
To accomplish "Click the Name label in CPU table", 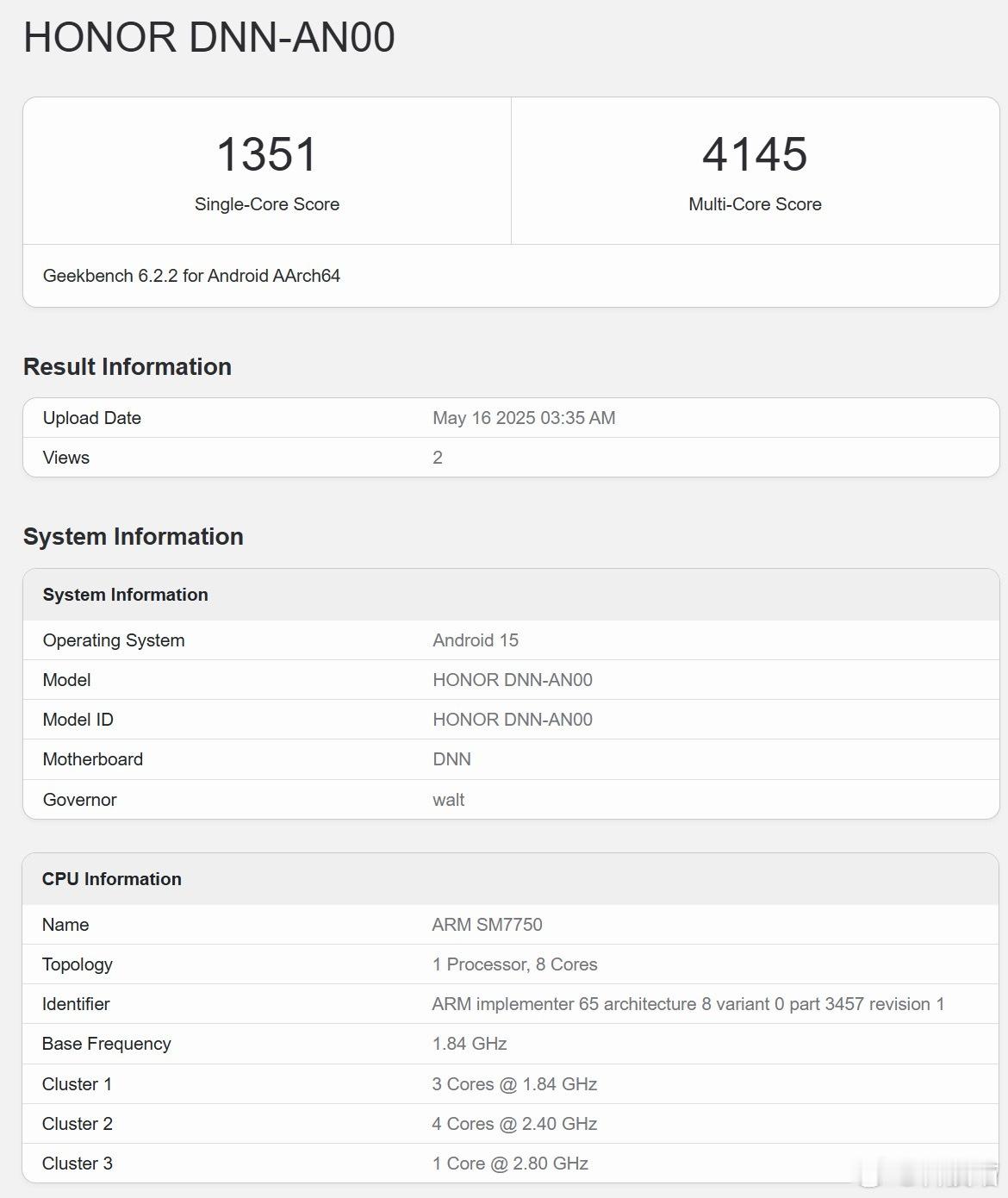I will pyautogui.click(x=65, y=925).
